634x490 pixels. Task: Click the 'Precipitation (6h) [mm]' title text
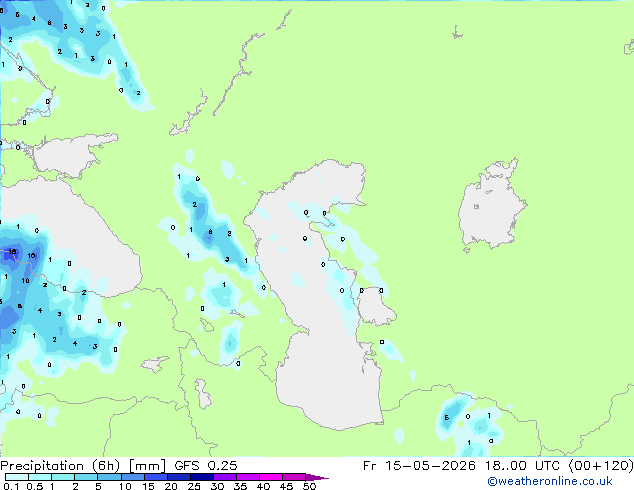pyautogui.click(x=83, y=466)
